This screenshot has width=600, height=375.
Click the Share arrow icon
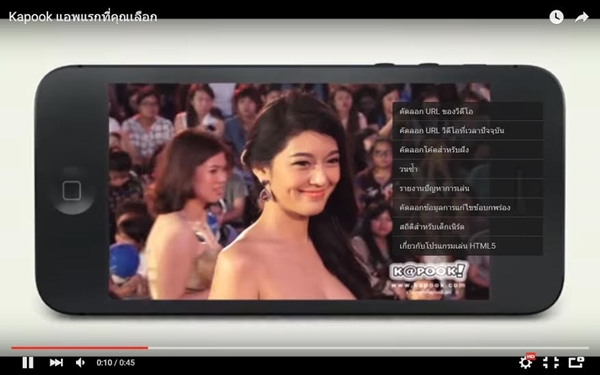[x=582, y=17]
